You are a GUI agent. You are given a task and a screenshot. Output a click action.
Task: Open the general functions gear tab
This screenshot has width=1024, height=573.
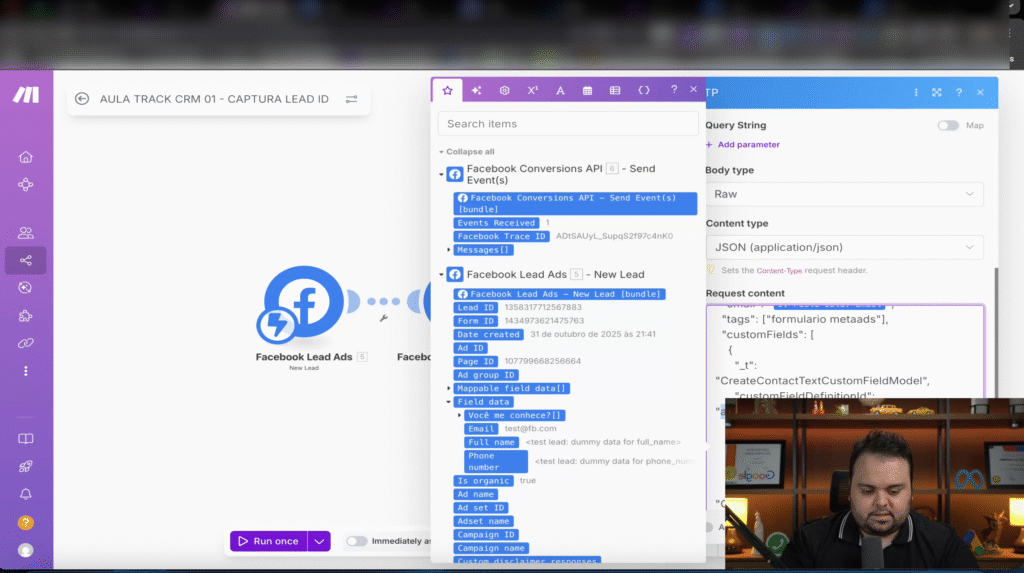[x=505, y=90]
